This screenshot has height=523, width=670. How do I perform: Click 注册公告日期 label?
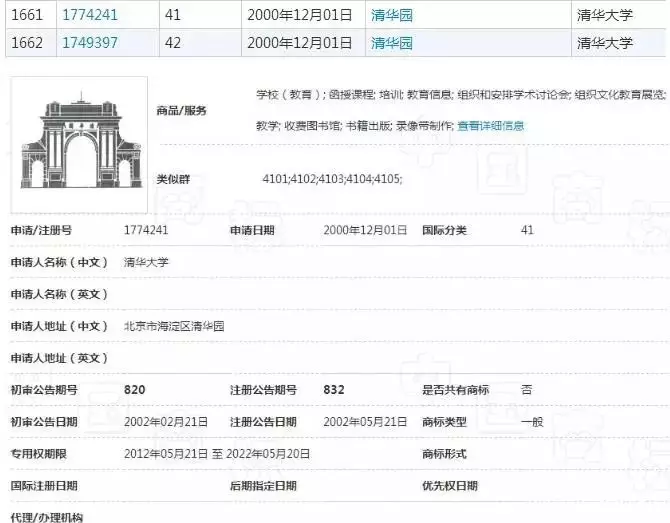263,422
